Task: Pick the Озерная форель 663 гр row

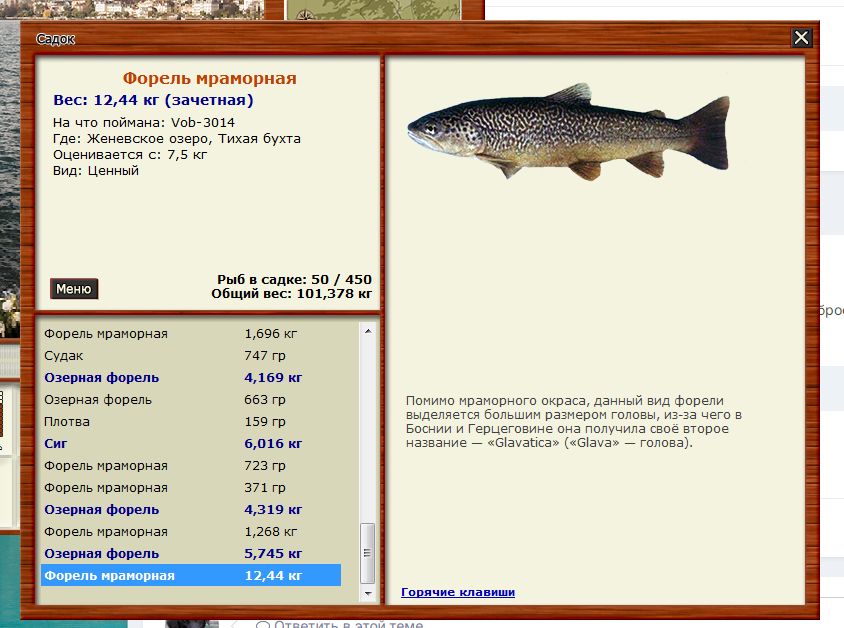Action: [x=190, y=400]
